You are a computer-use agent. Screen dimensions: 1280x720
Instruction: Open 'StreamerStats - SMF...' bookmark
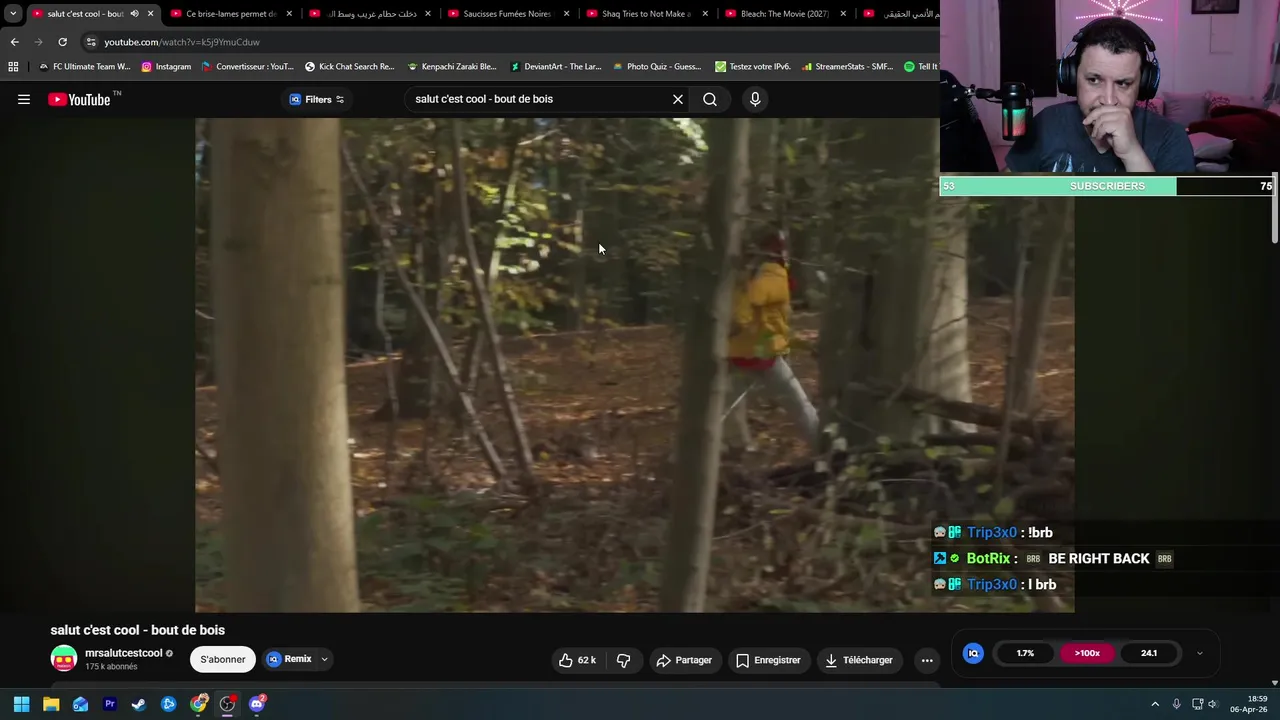point(847,67)
